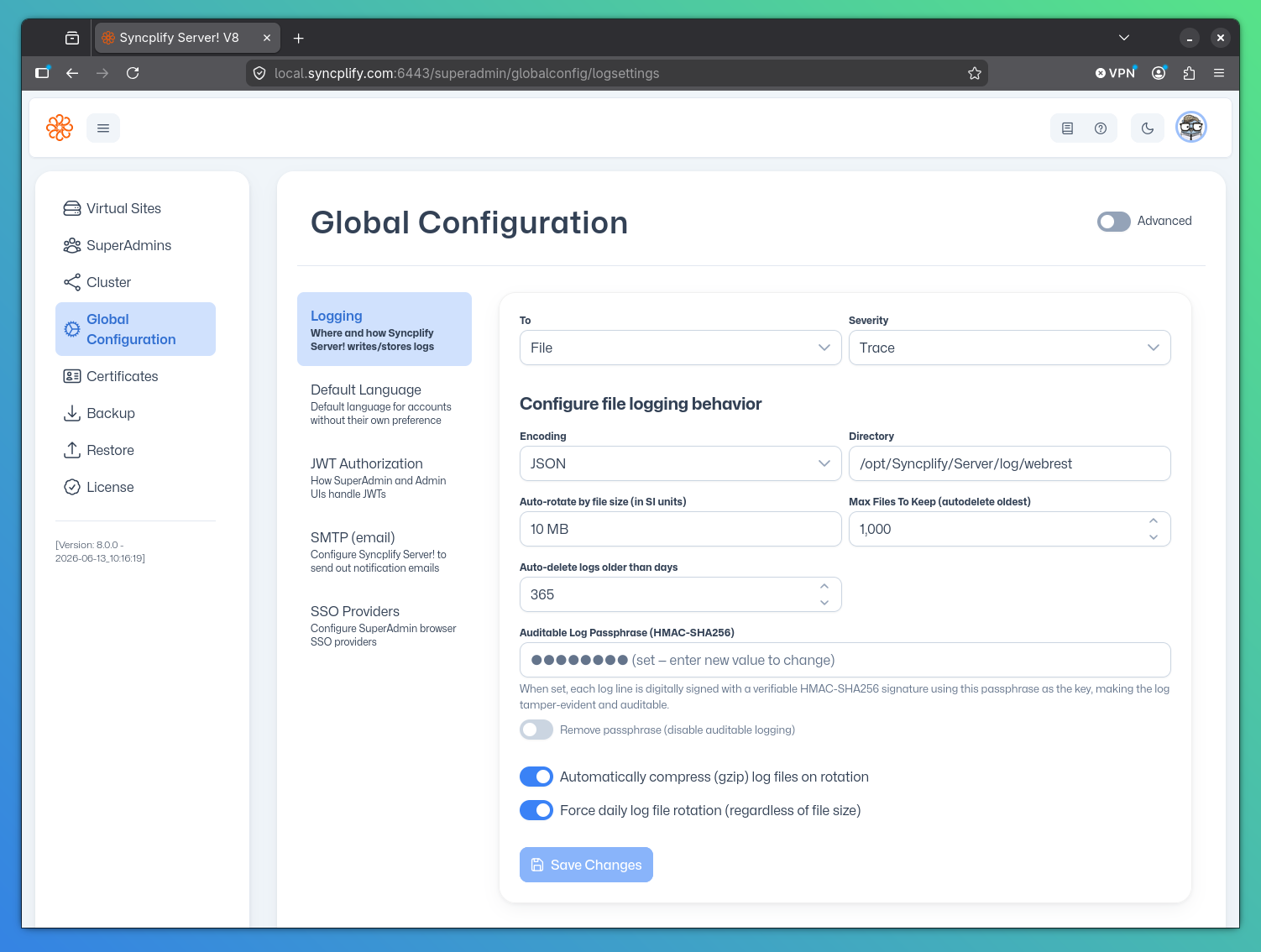
Task: Go back with browser back arrow
Action: coord(72,73)
